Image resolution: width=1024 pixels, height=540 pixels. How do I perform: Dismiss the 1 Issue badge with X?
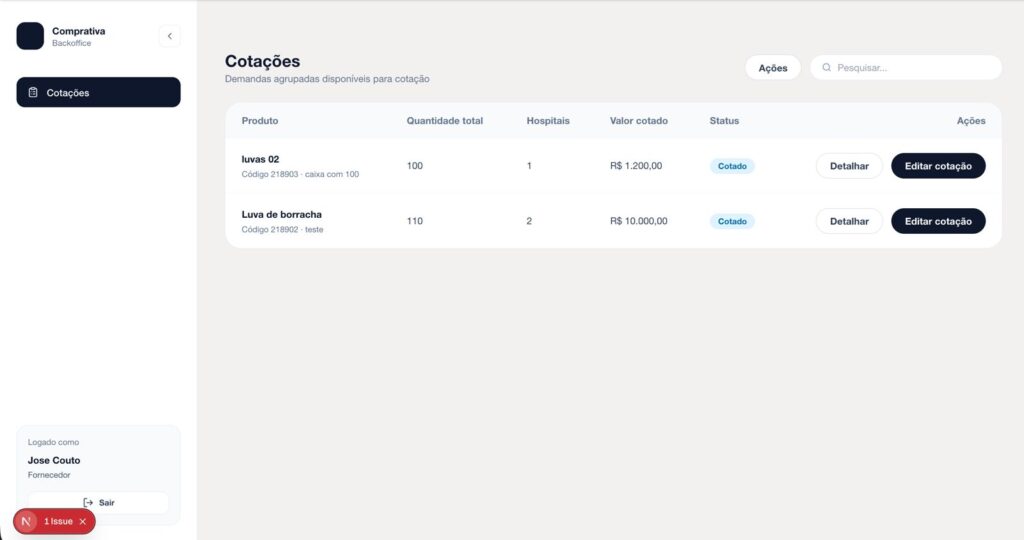[x=83, y=521]
